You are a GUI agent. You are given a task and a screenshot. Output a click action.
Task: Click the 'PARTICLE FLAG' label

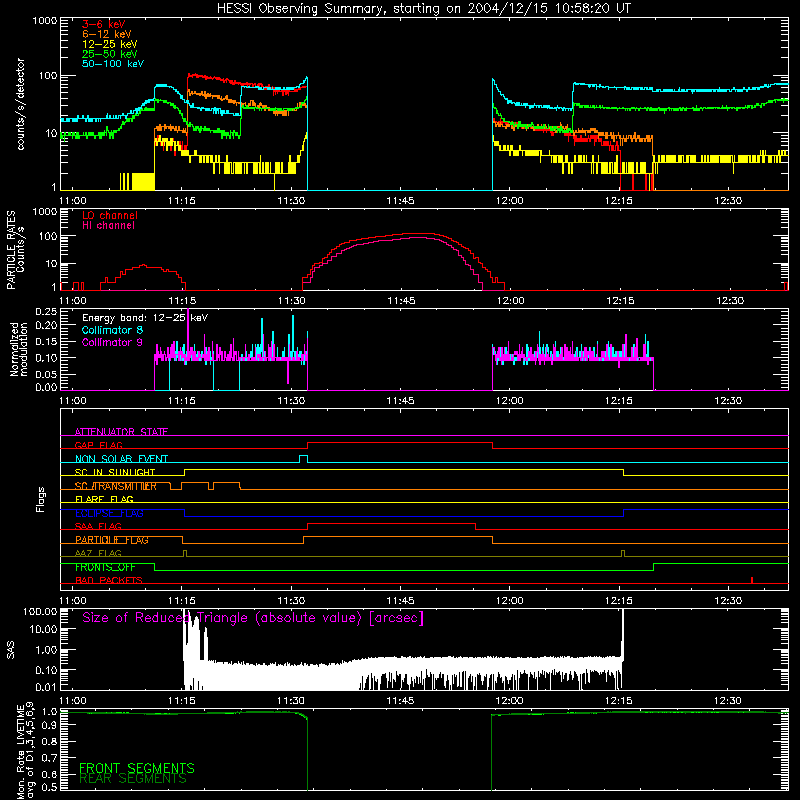point(112,540)
